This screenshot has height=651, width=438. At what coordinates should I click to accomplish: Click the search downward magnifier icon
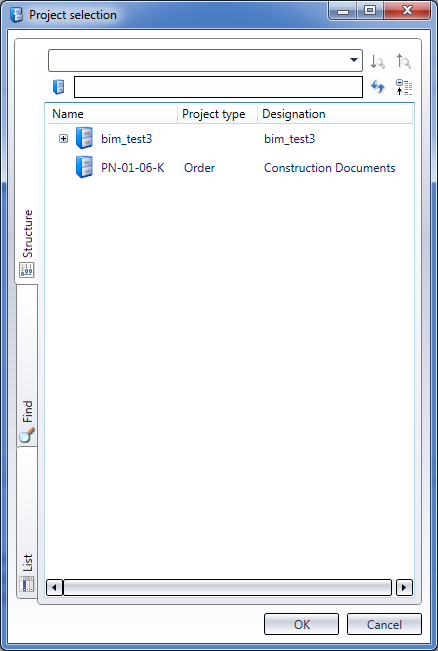point(377,61)
